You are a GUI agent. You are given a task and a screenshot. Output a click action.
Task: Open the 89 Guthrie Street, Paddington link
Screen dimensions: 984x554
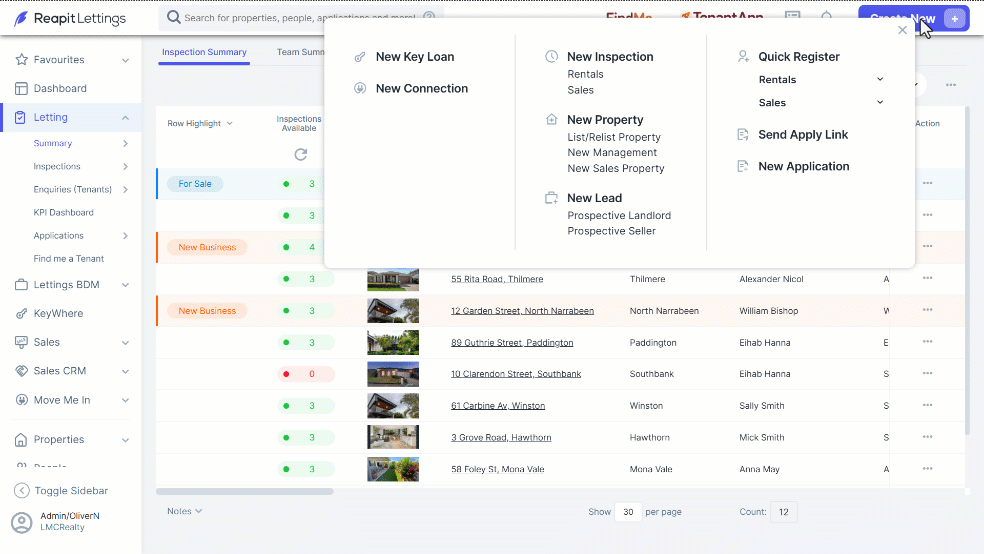(512, 343)
